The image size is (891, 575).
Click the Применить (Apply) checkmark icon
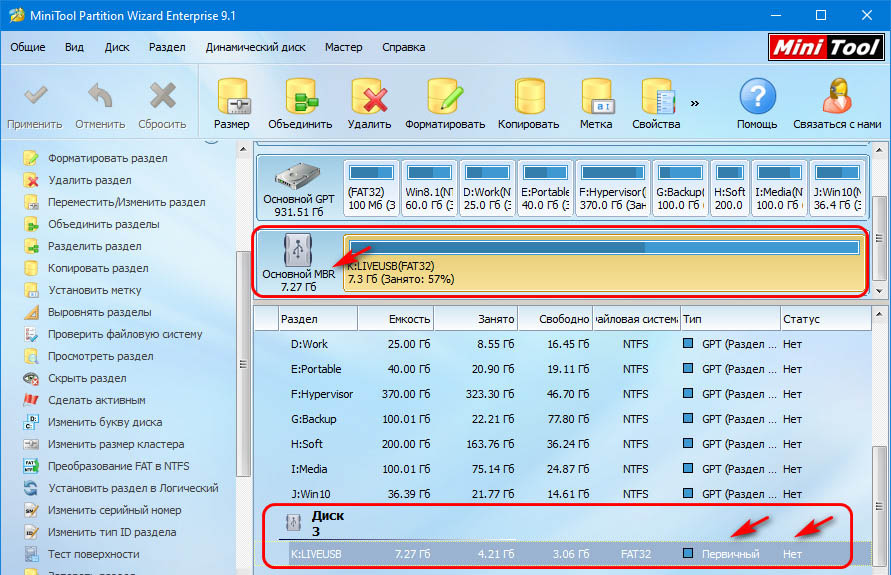pos(35,97)
